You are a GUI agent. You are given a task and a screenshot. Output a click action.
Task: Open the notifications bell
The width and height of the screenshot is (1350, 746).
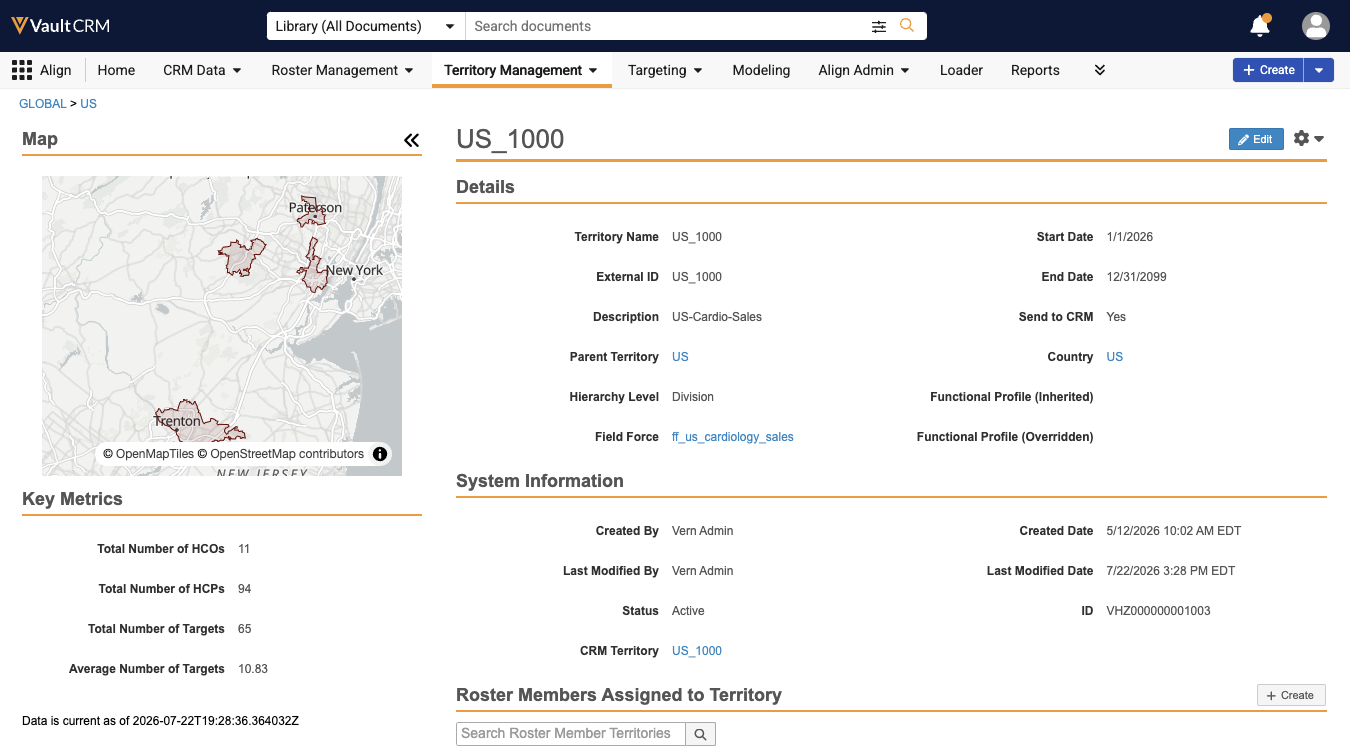pyautogui.click(x=1260, y=26)
